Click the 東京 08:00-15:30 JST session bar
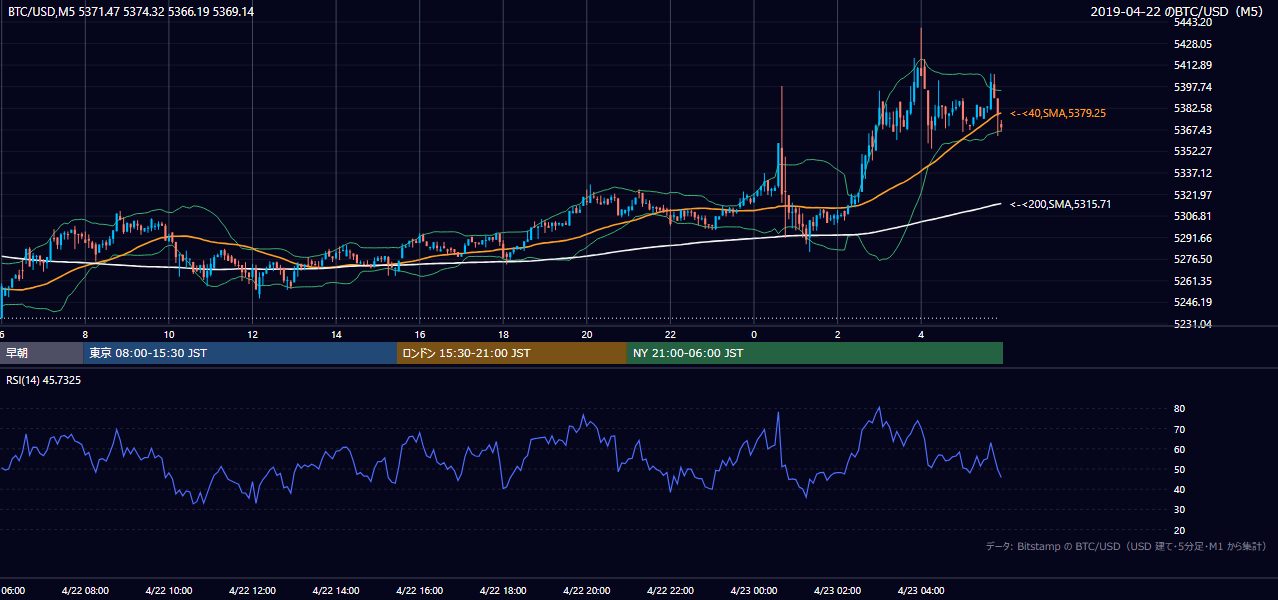Viewport: 1278px width, 600px height. (240, 353)
